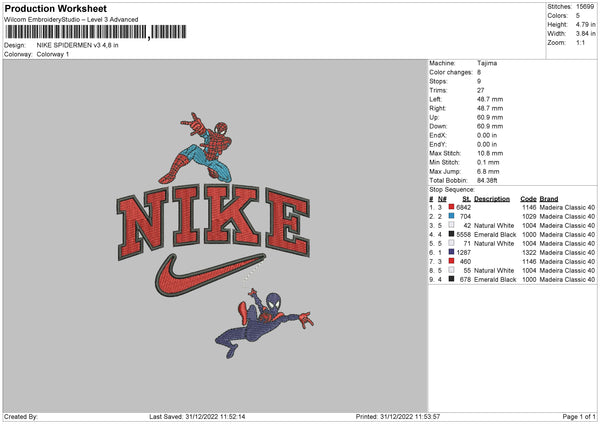Click the red NIKE lettering in preview
This screenshot has width=600, height=424.
point(214,221)
